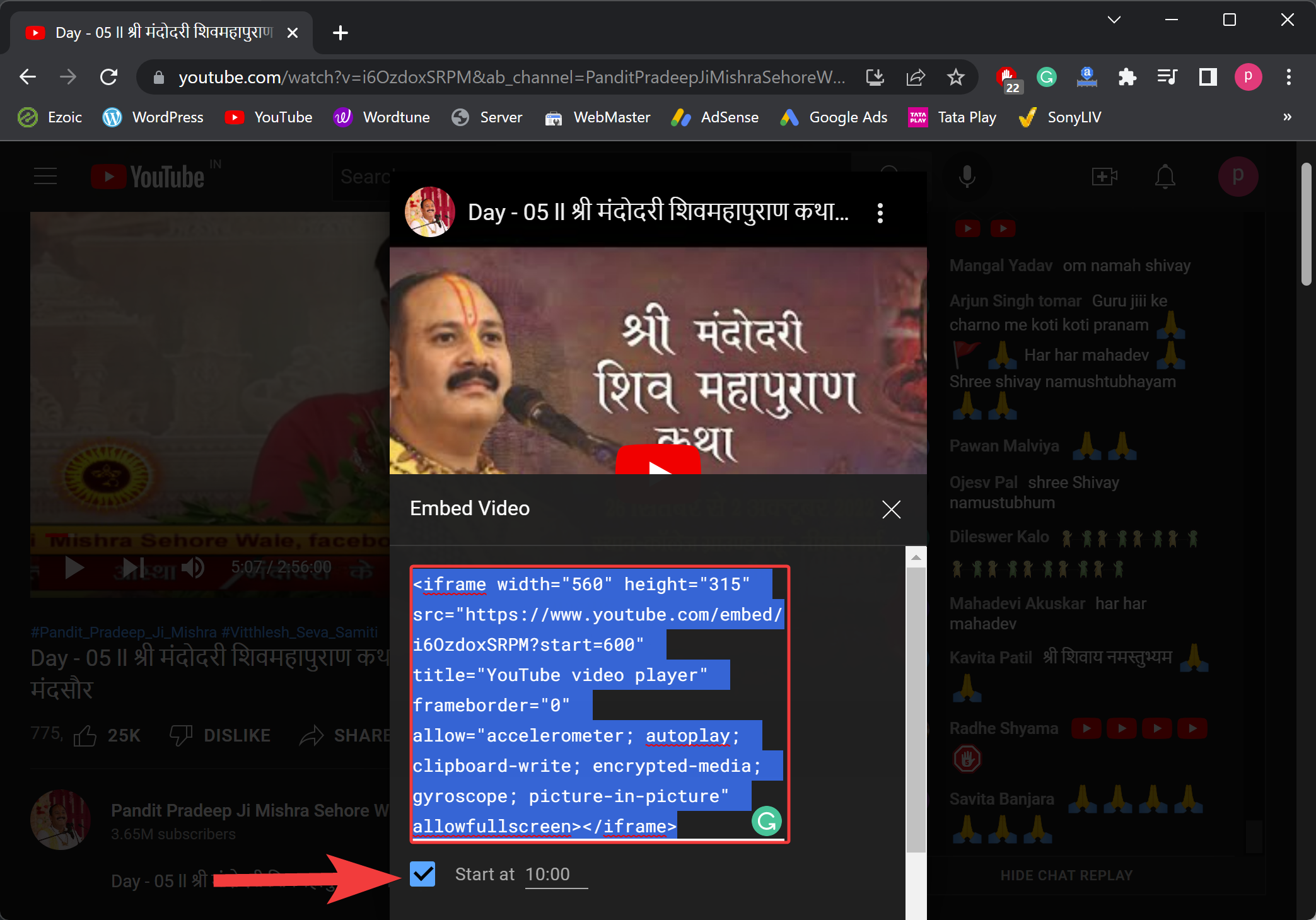
Task: Open the Google Ads bookmark
Action: [x=834, y=117]
